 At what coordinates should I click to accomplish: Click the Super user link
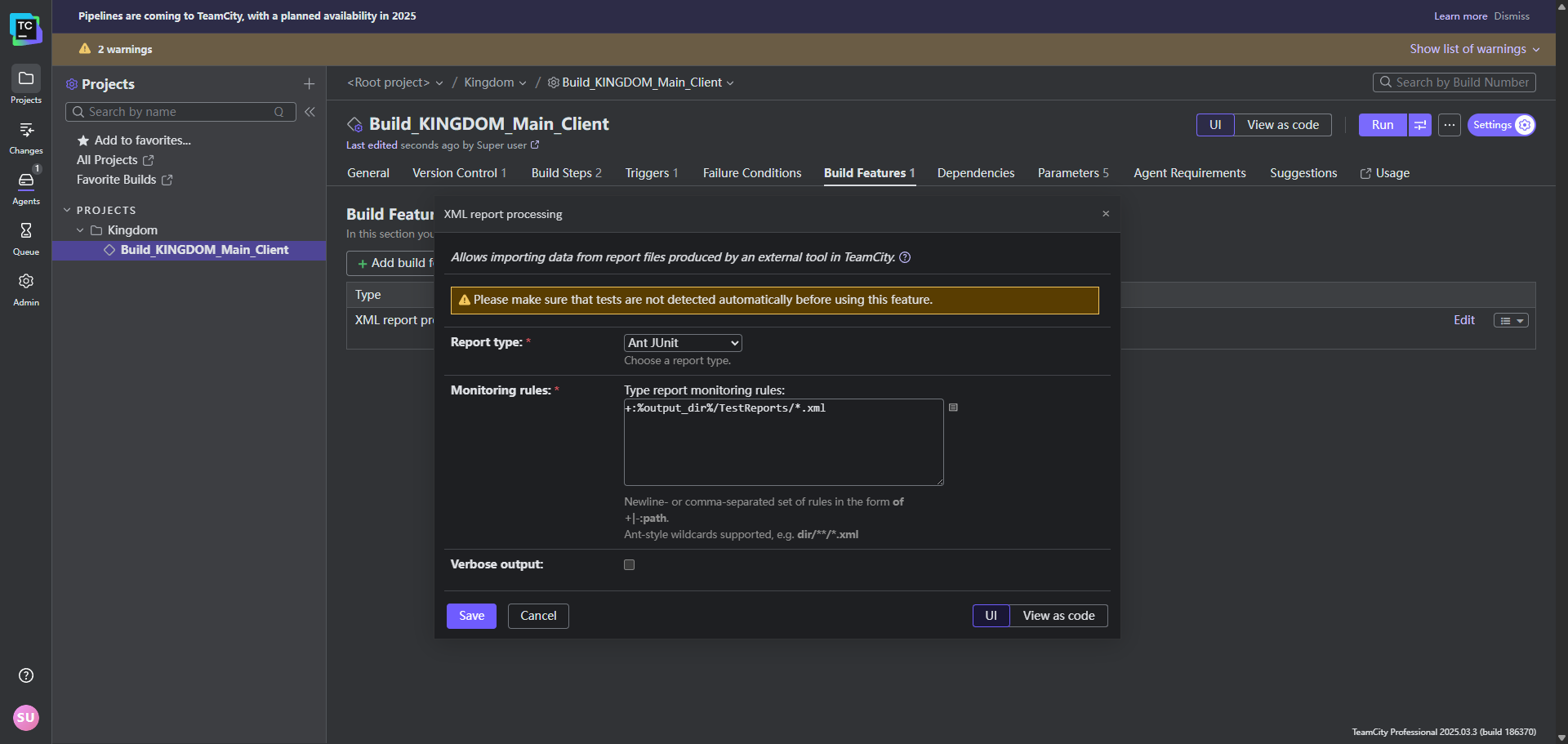coord(501,145)
